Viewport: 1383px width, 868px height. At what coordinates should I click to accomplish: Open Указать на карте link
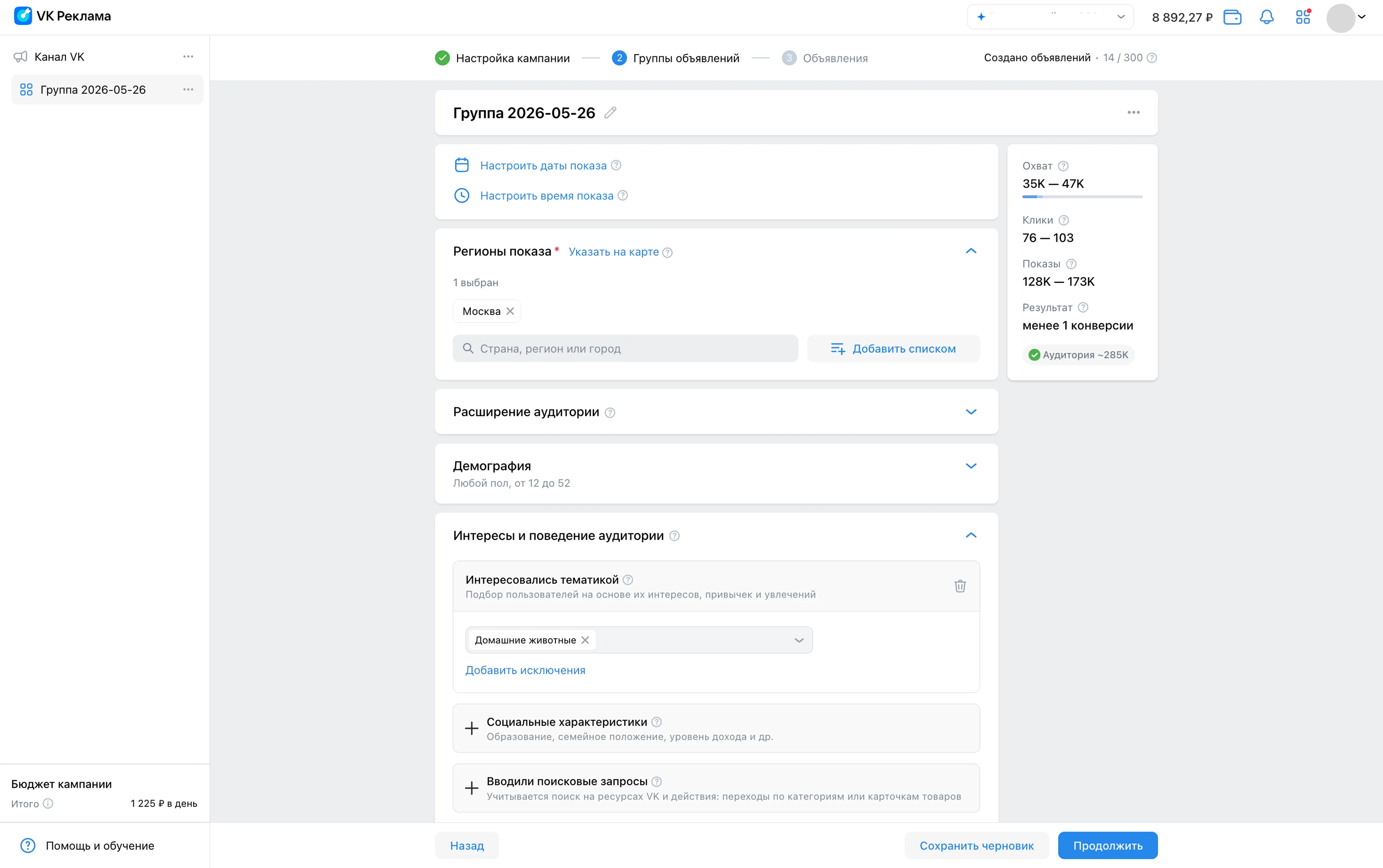(x=614, y=252)
